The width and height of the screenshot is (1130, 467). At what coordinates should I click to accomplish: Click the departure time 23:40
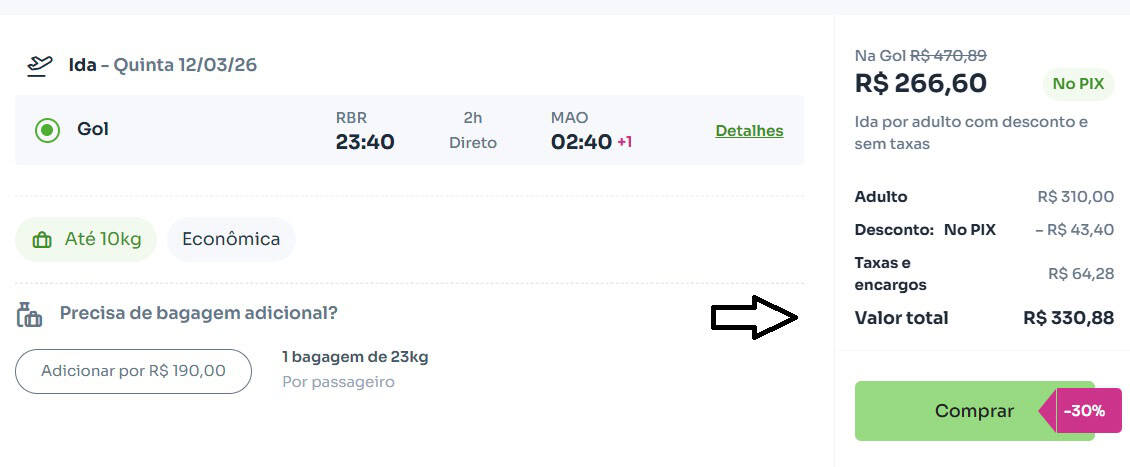tap(365, 142)
